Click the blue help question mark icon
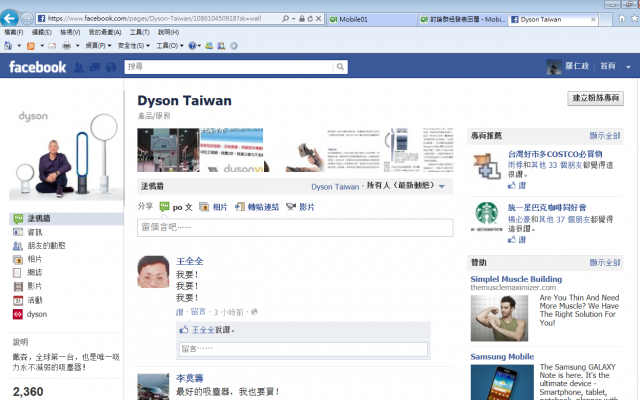 point(192,46)
